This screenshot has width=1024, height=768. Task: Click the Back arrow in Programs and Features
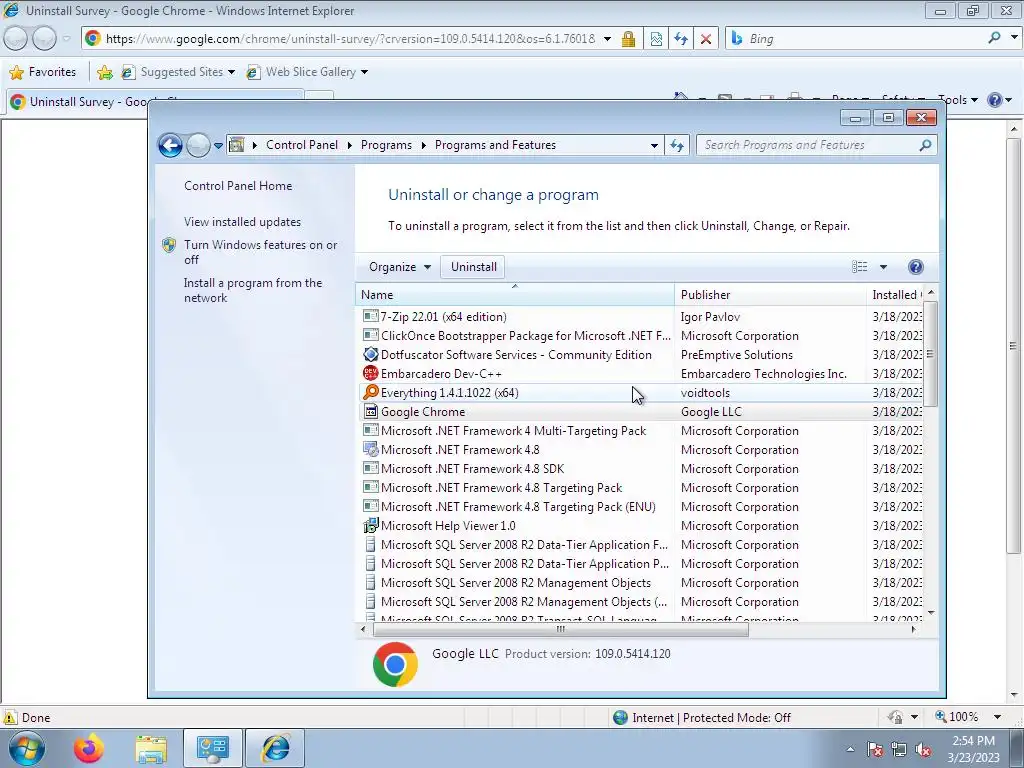[170, 145]
